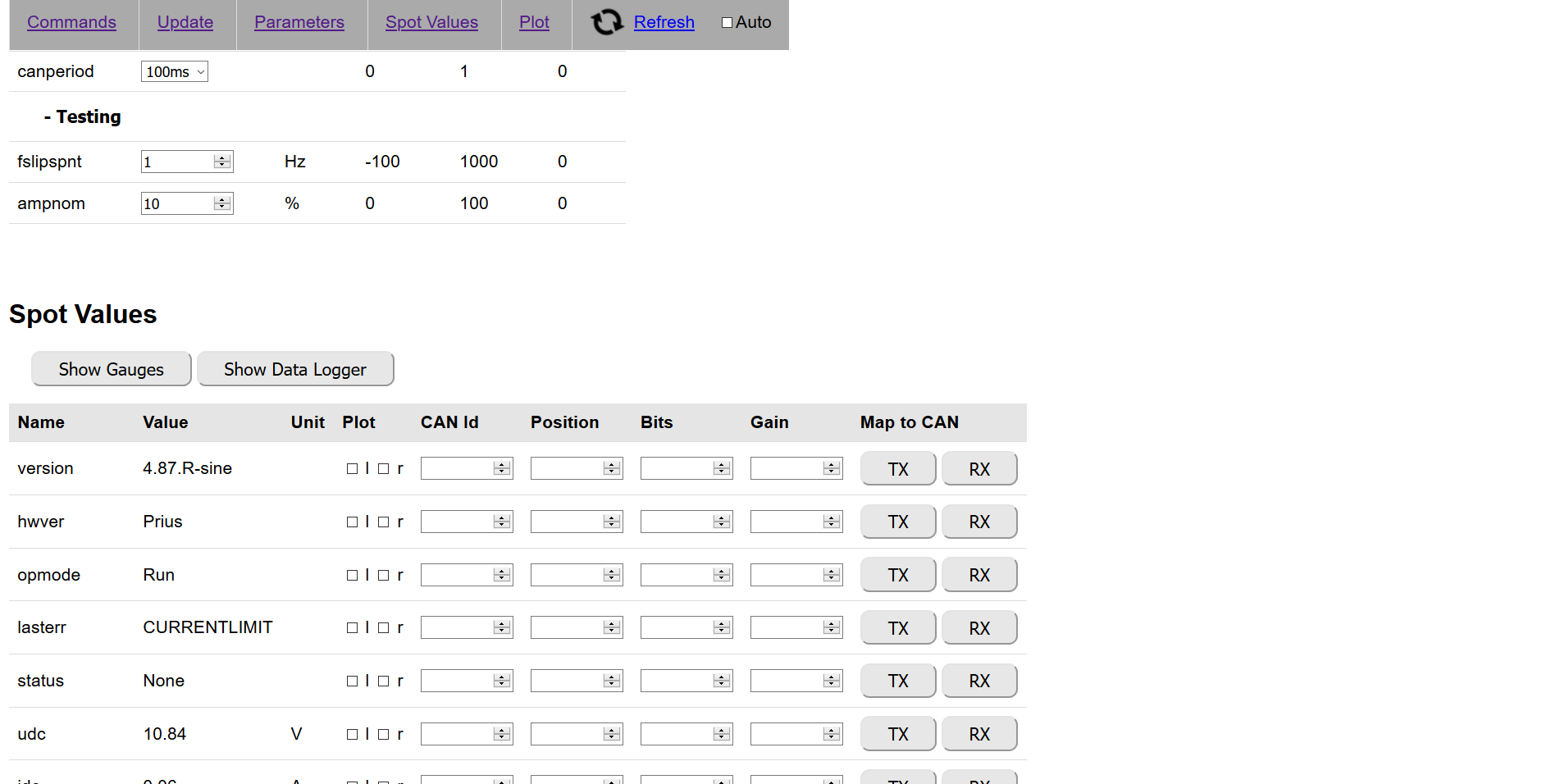Click the Position field for opmode row
1560x784 pixels.
[x=567, y=575]
